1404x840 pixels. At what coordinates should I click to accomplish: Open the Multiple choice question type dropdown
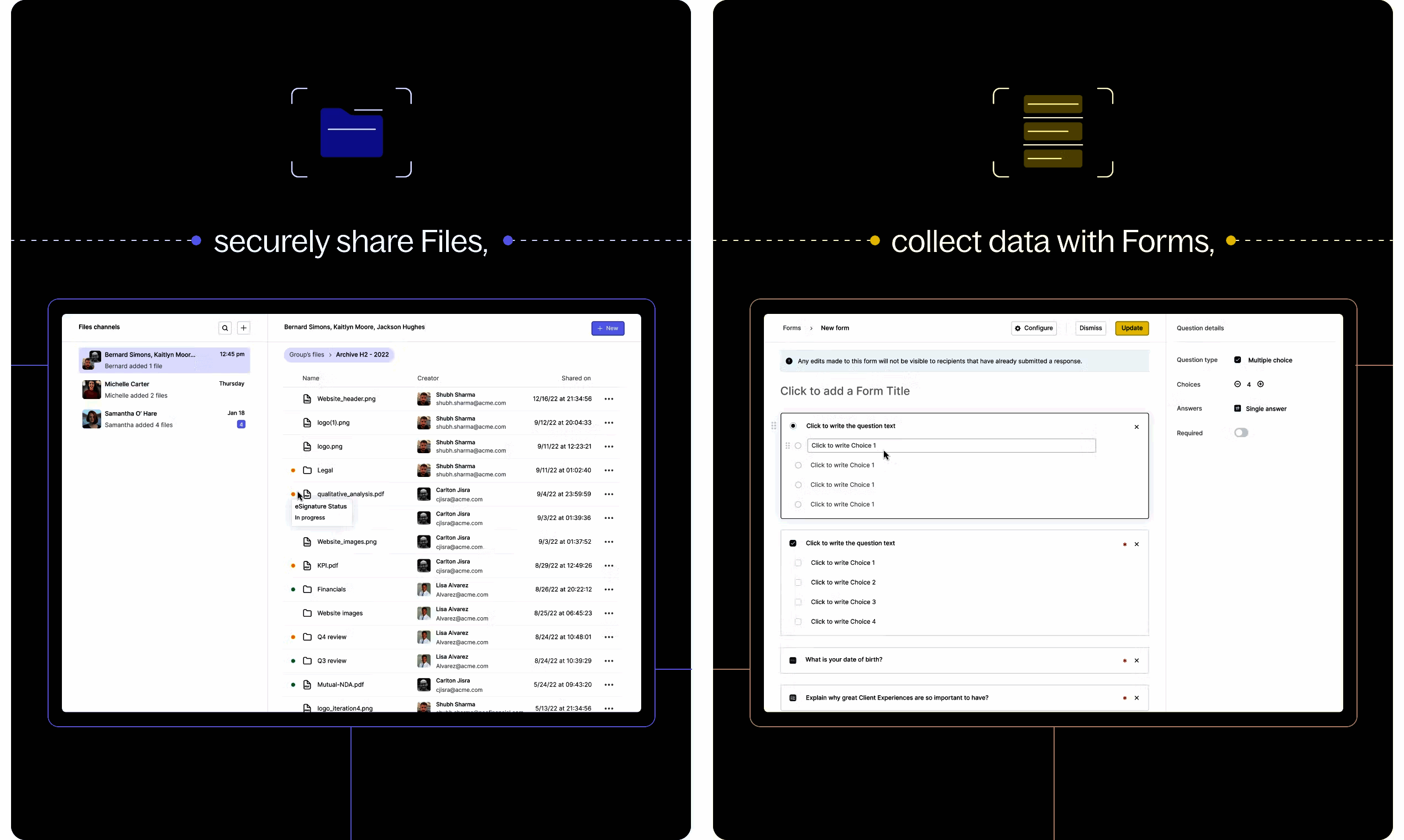pyautogui.click(x=1269, y=360)
